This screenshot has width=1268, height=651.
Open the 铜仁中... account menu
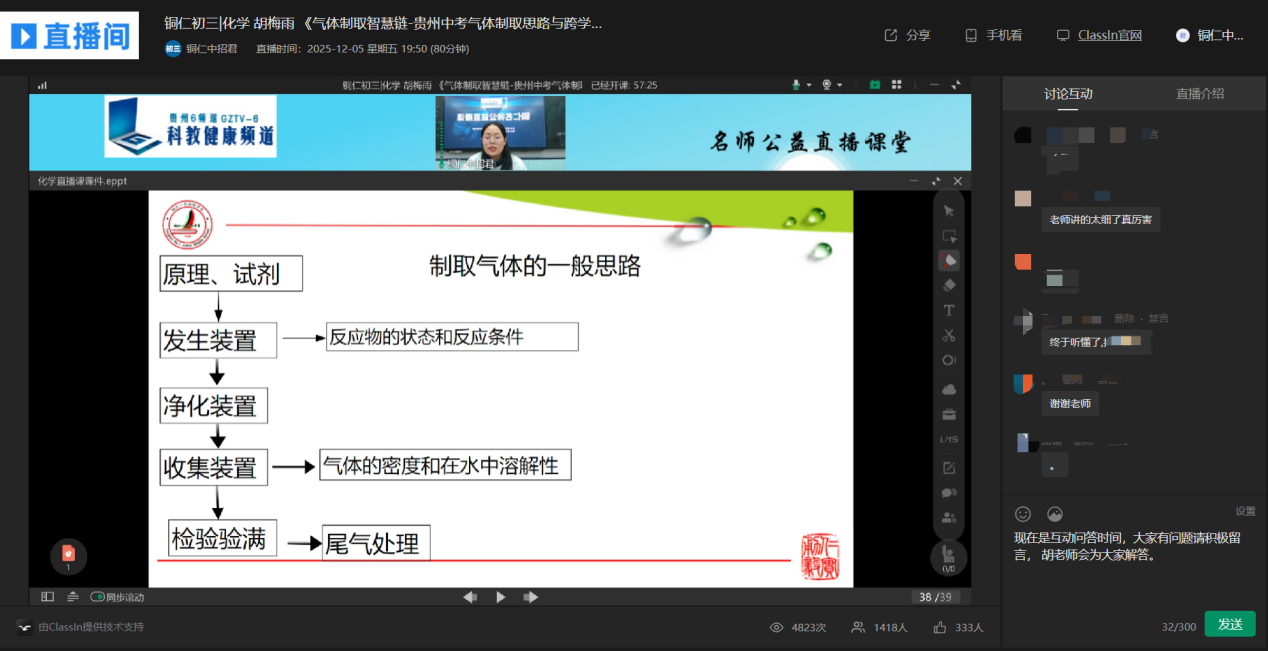[1210, 35]
